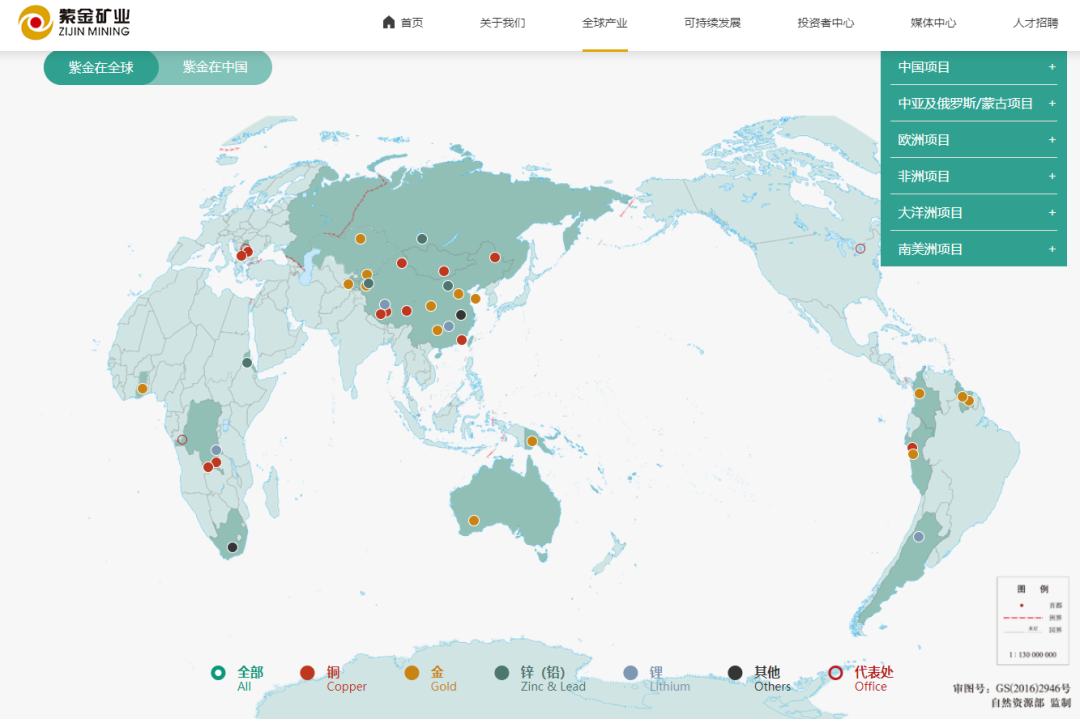Open 可持续发展 menu item
1080x719 pixels.
(712, 23)
